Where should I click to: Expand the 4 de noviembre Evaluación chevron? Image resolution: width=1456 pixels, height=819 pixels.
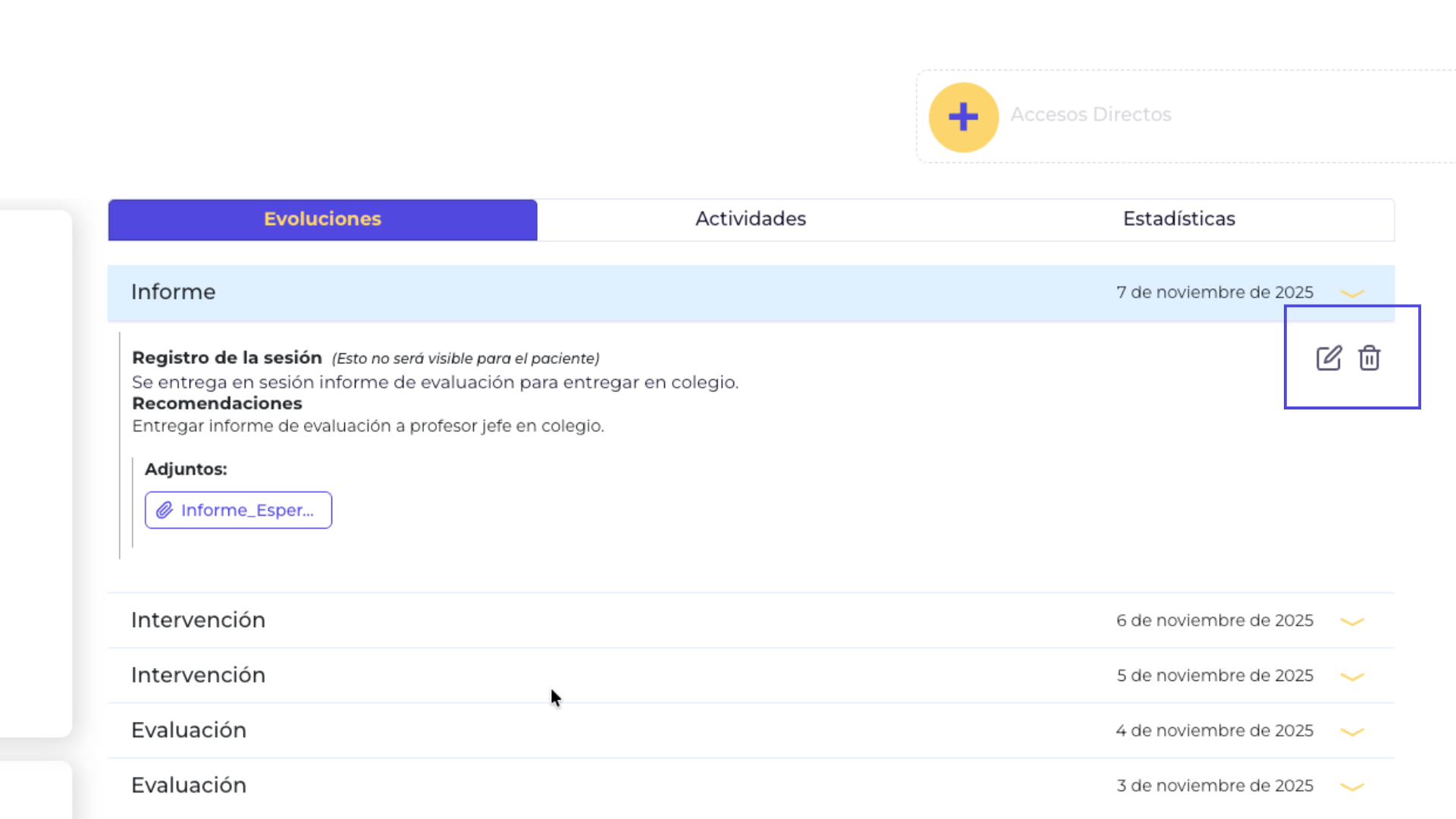(x=1351, y=732)
